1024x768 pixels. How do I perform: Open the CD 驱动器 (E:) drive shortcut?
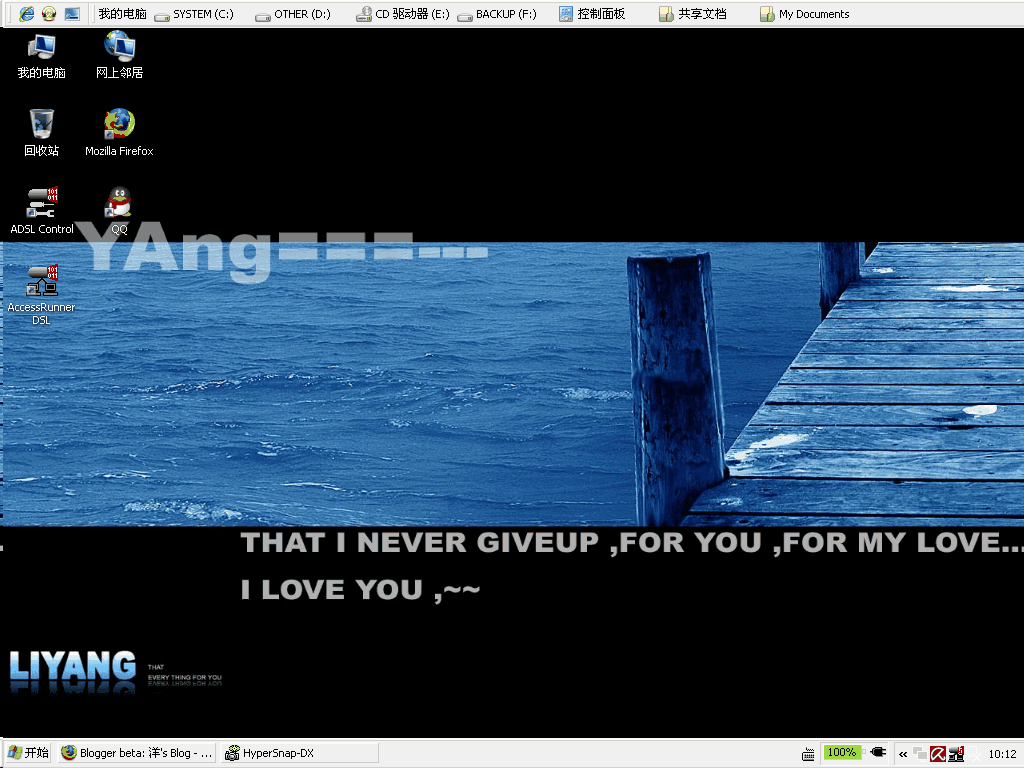(403, 14)
